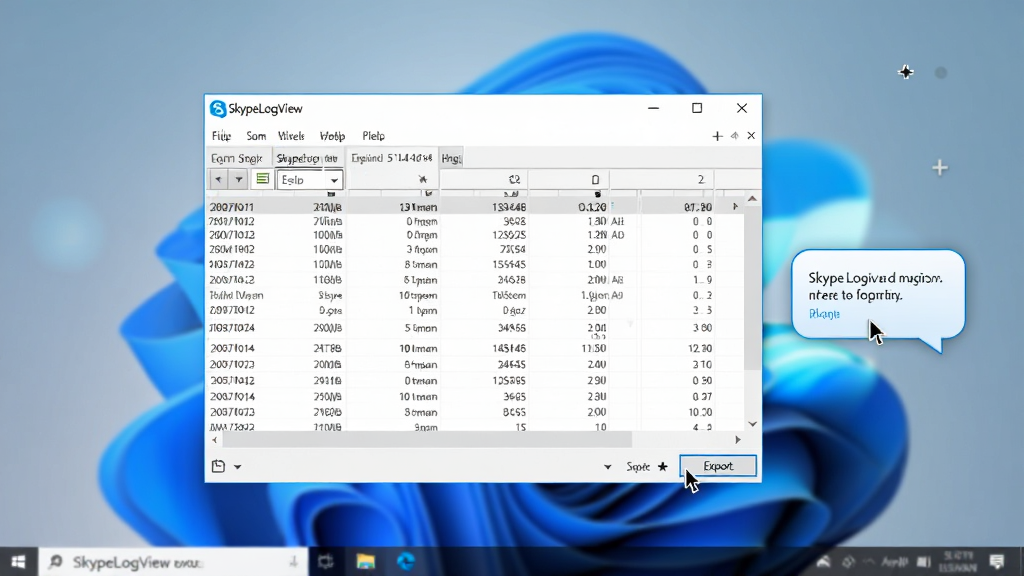
Task: Click the vertical scrollbar up arrow
Action: (752, 199)
